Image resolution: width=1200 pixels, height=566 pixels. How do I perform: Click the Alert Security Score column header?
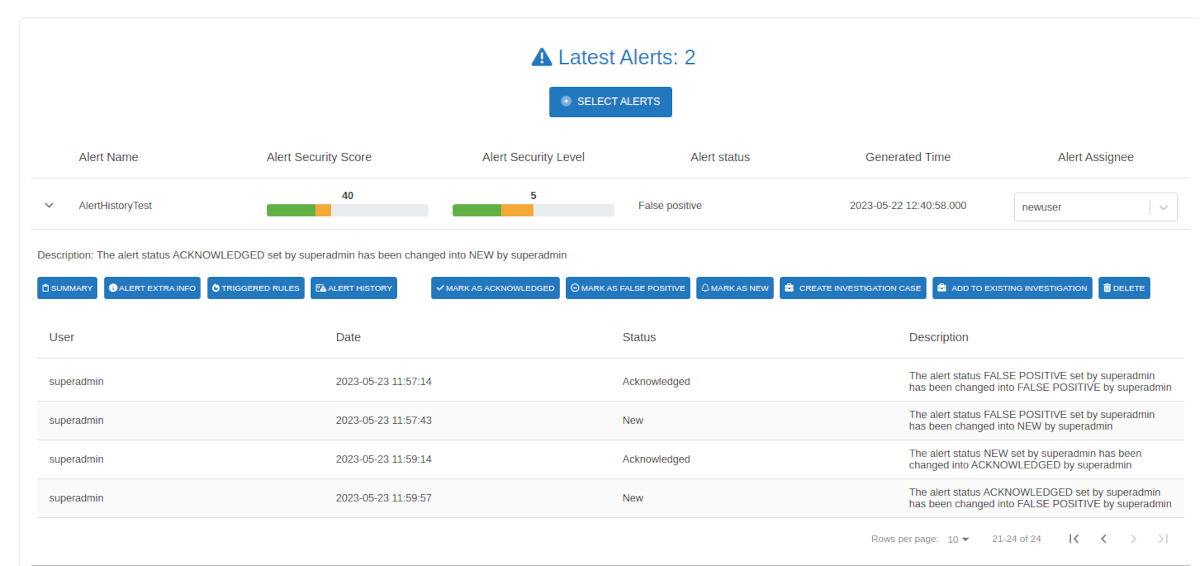point(319,157)
